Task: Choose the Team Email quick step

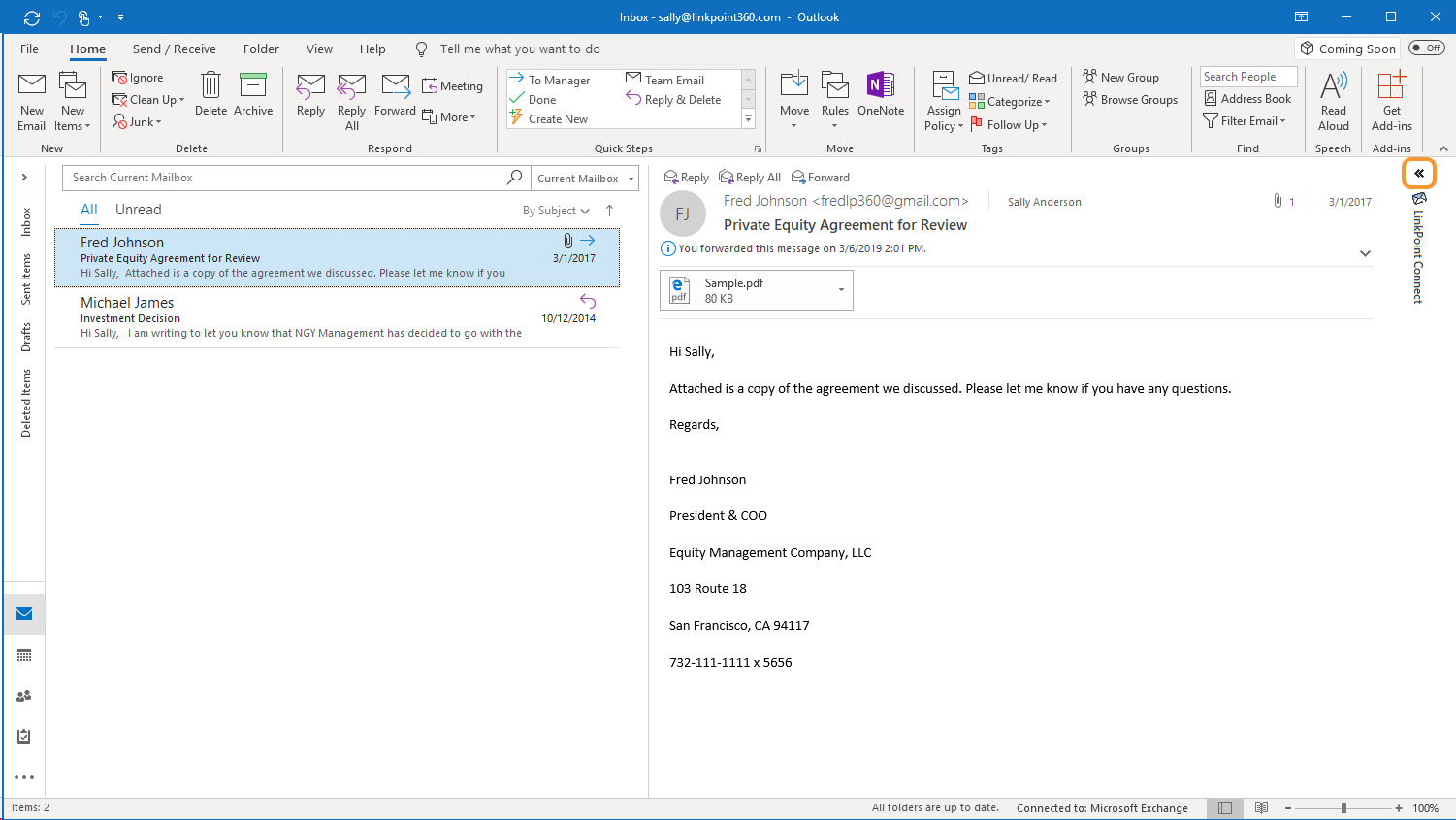Action: (665, 80)
